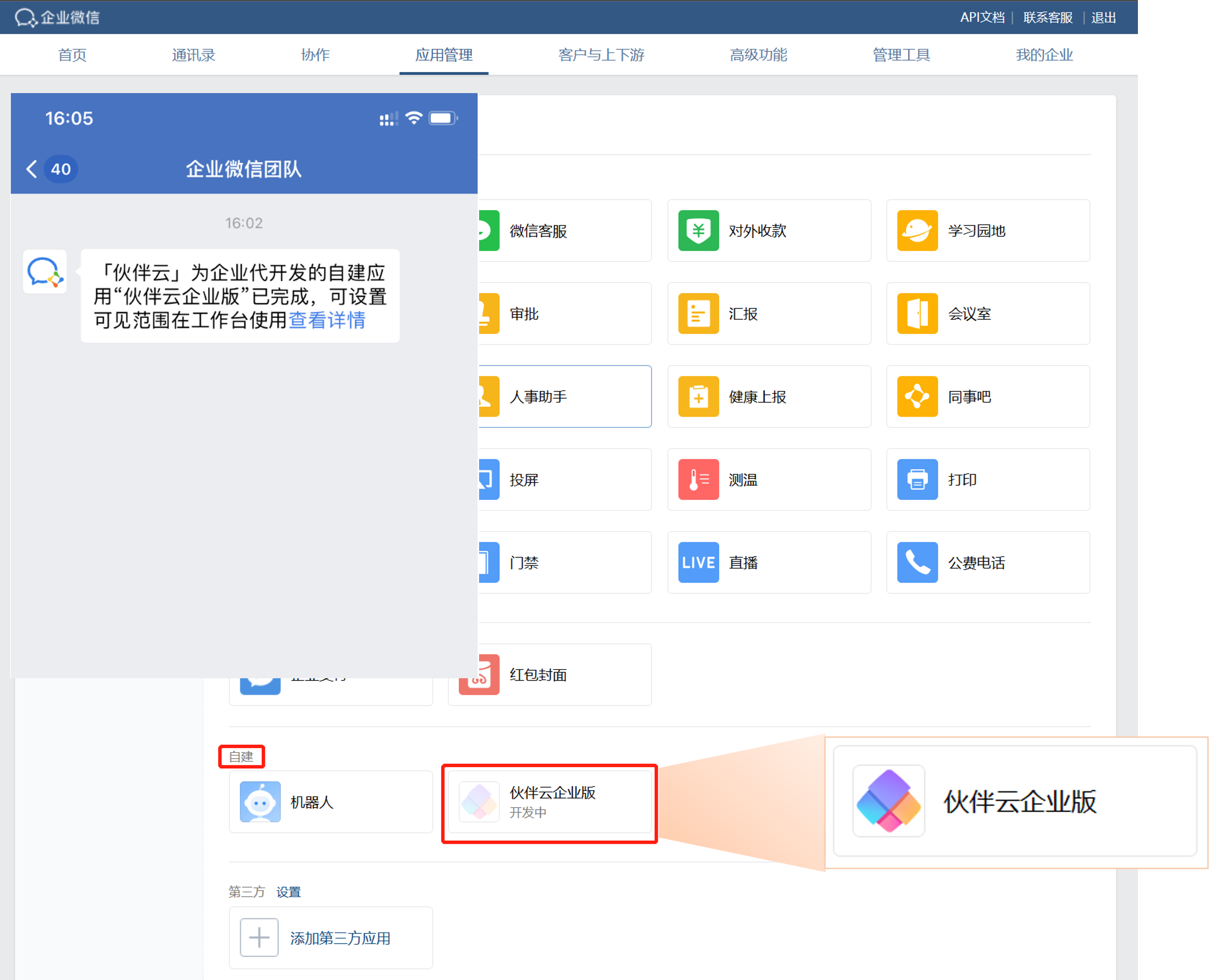Image resolution: width=1209 pixels, height=980 pixels.
Task: Open the API文档 link
Action: (982, 17)
